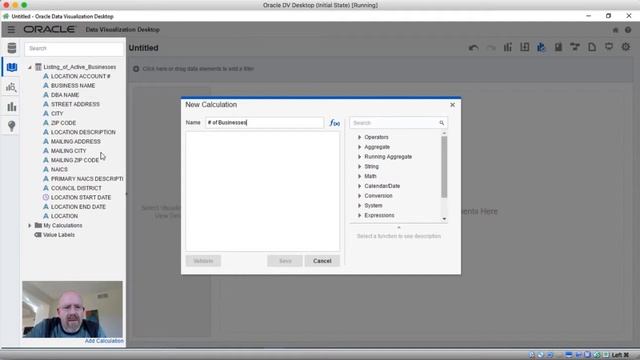Open the Help question mark icon

point(628,30)
